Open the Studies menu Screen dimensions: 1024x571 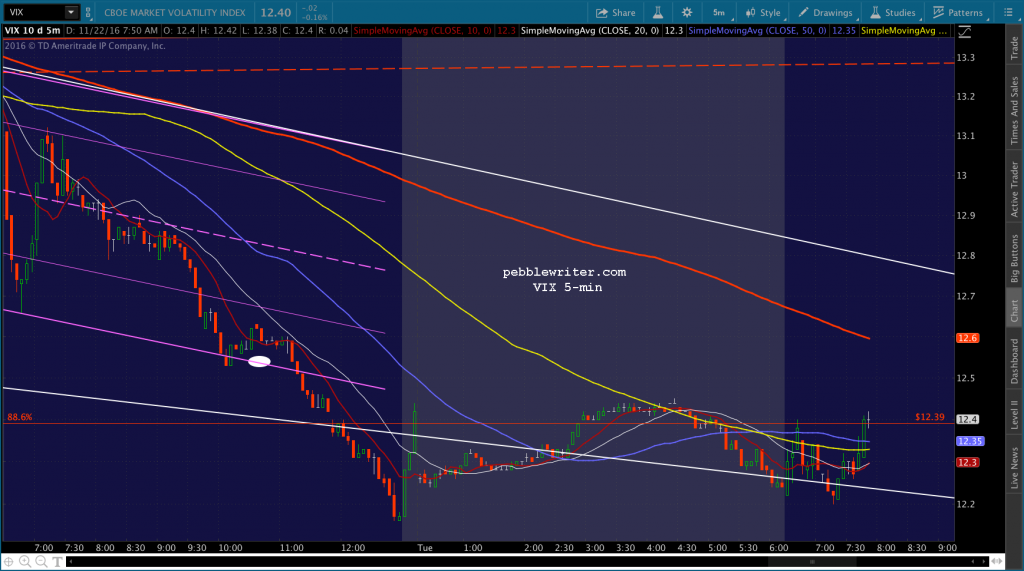click(893, 12)
